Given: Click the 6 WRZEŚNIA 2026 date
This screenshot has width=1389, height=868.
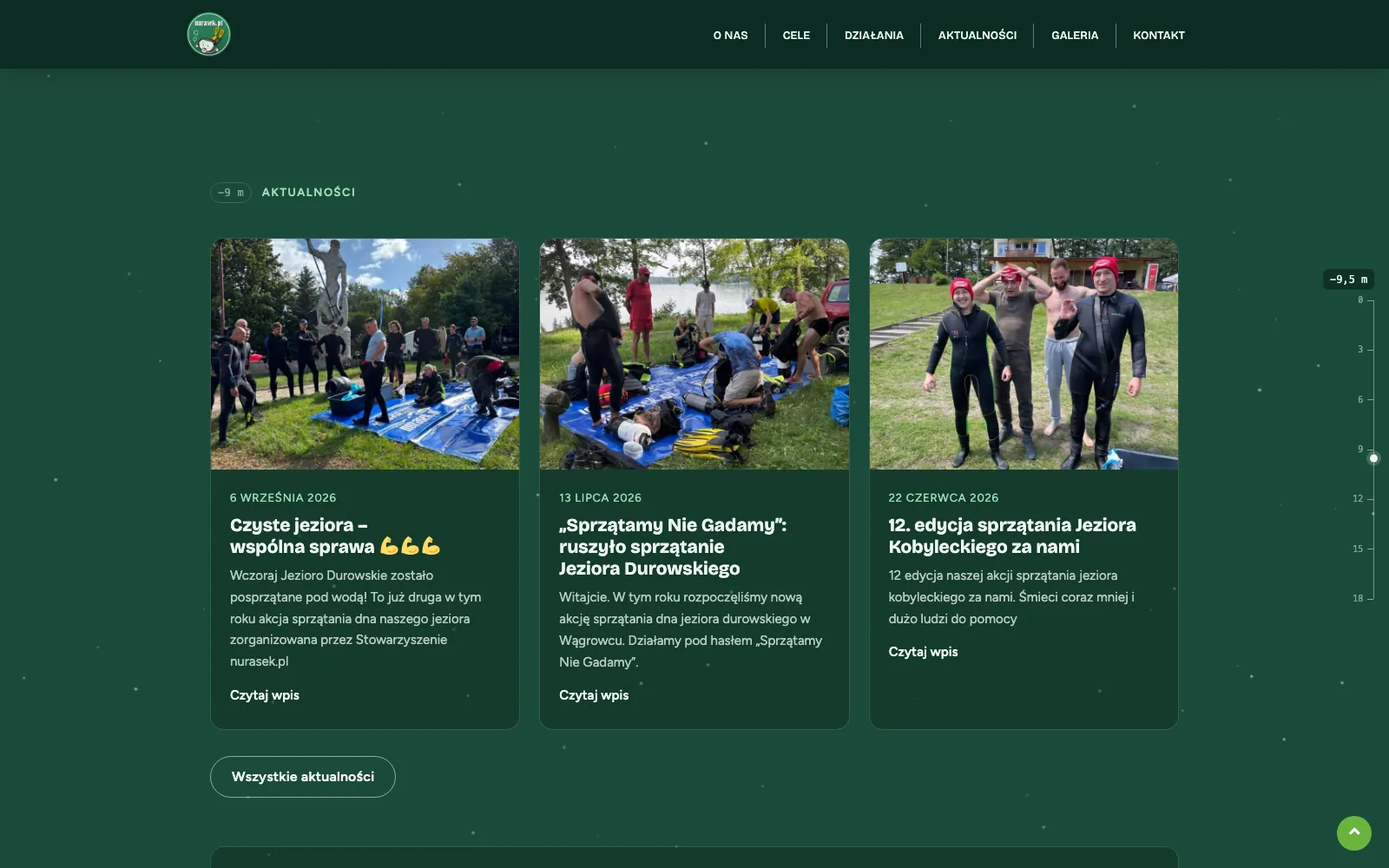Looking at the screenshot, I should (283, 497).
